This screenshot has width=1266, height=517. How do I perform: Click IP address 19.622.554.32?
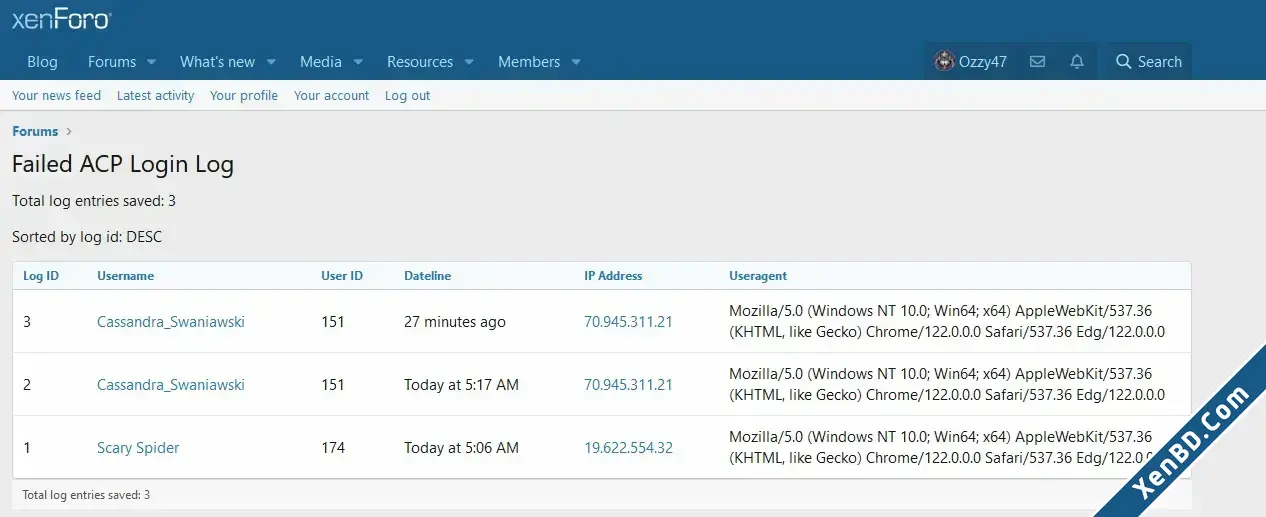628,448
